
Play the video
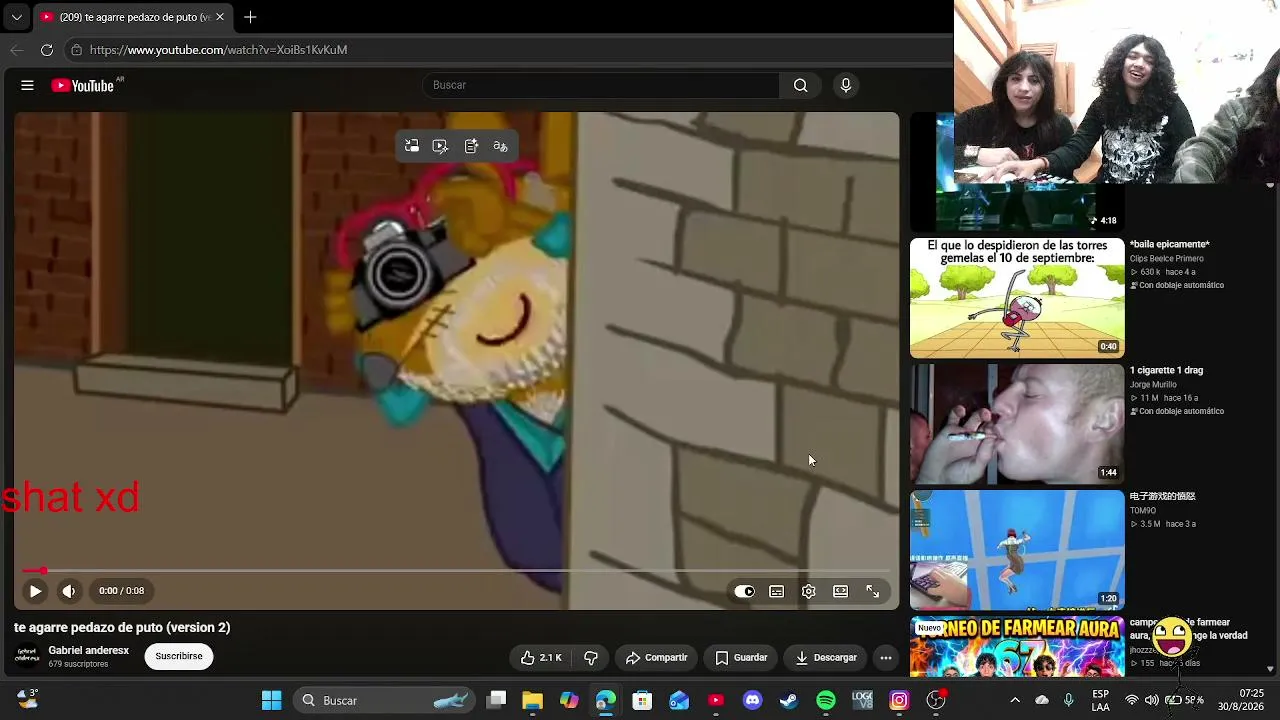[x=35, y=591]
